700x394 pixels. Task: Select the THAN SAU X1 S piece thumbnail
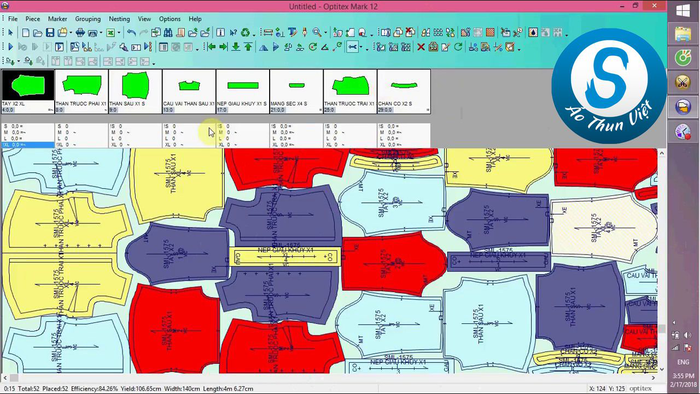pos(135,91)
